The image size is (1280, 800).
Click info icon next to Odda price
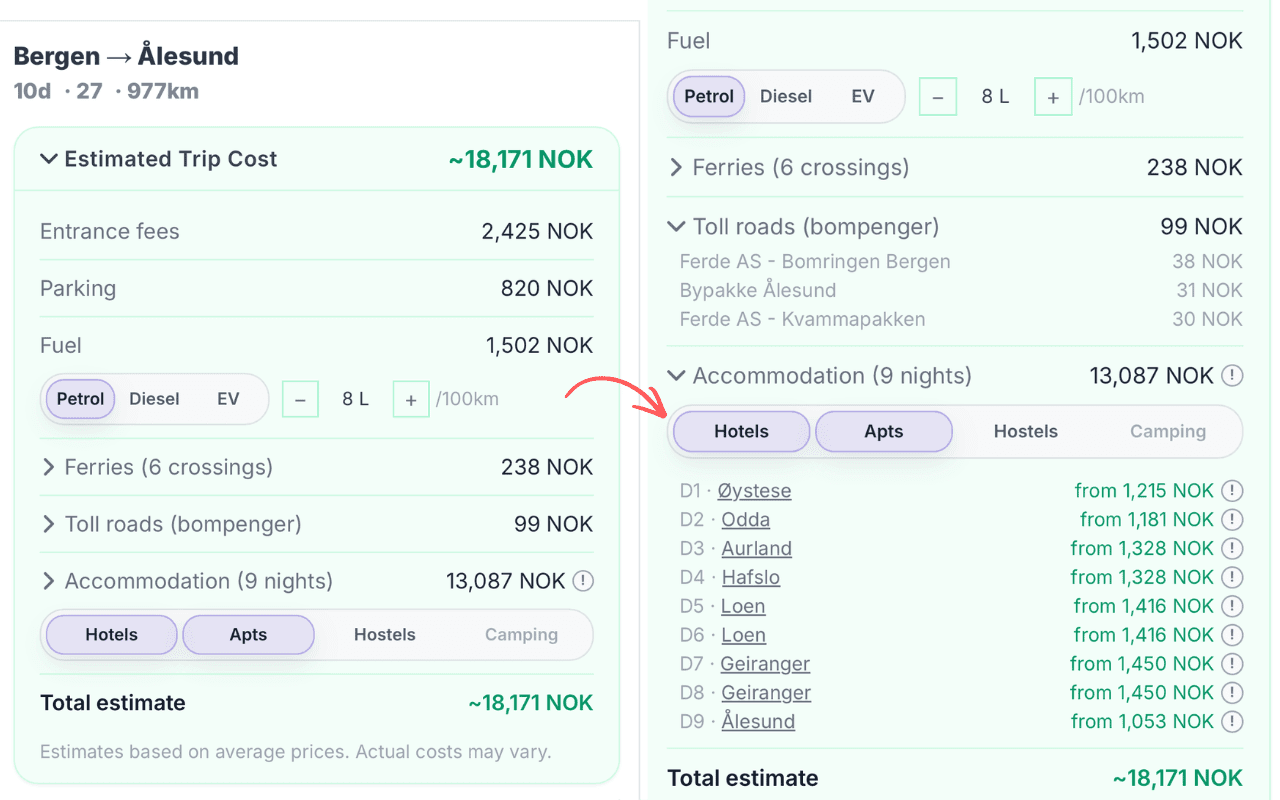[1233, 520]
